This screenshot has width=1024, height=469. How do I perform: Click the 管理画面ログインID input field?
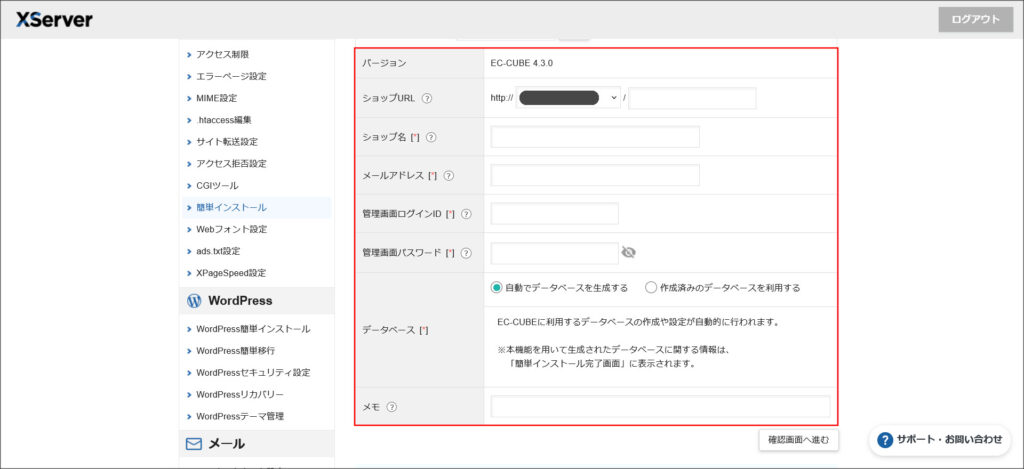(x=554, y=214)
